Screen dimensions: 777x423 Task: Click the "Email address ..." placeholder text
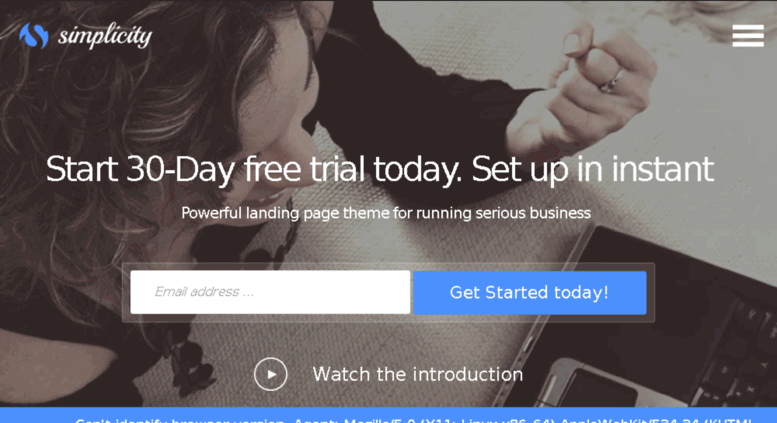click(x=204, y=292)
